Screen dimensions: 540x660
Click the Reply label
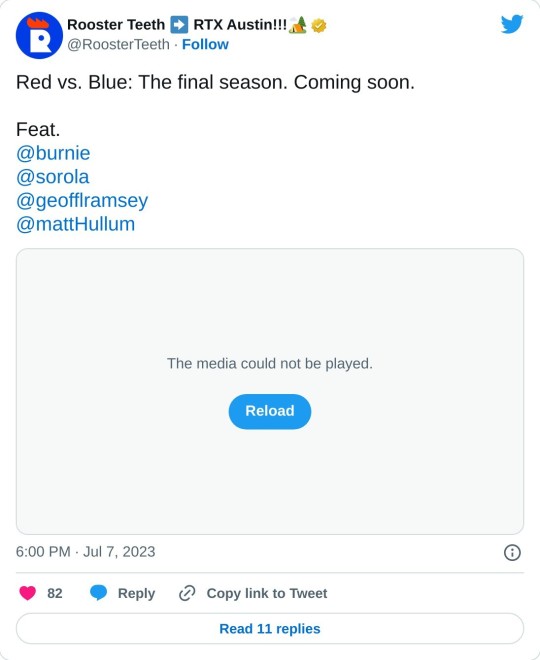[136, 593]
